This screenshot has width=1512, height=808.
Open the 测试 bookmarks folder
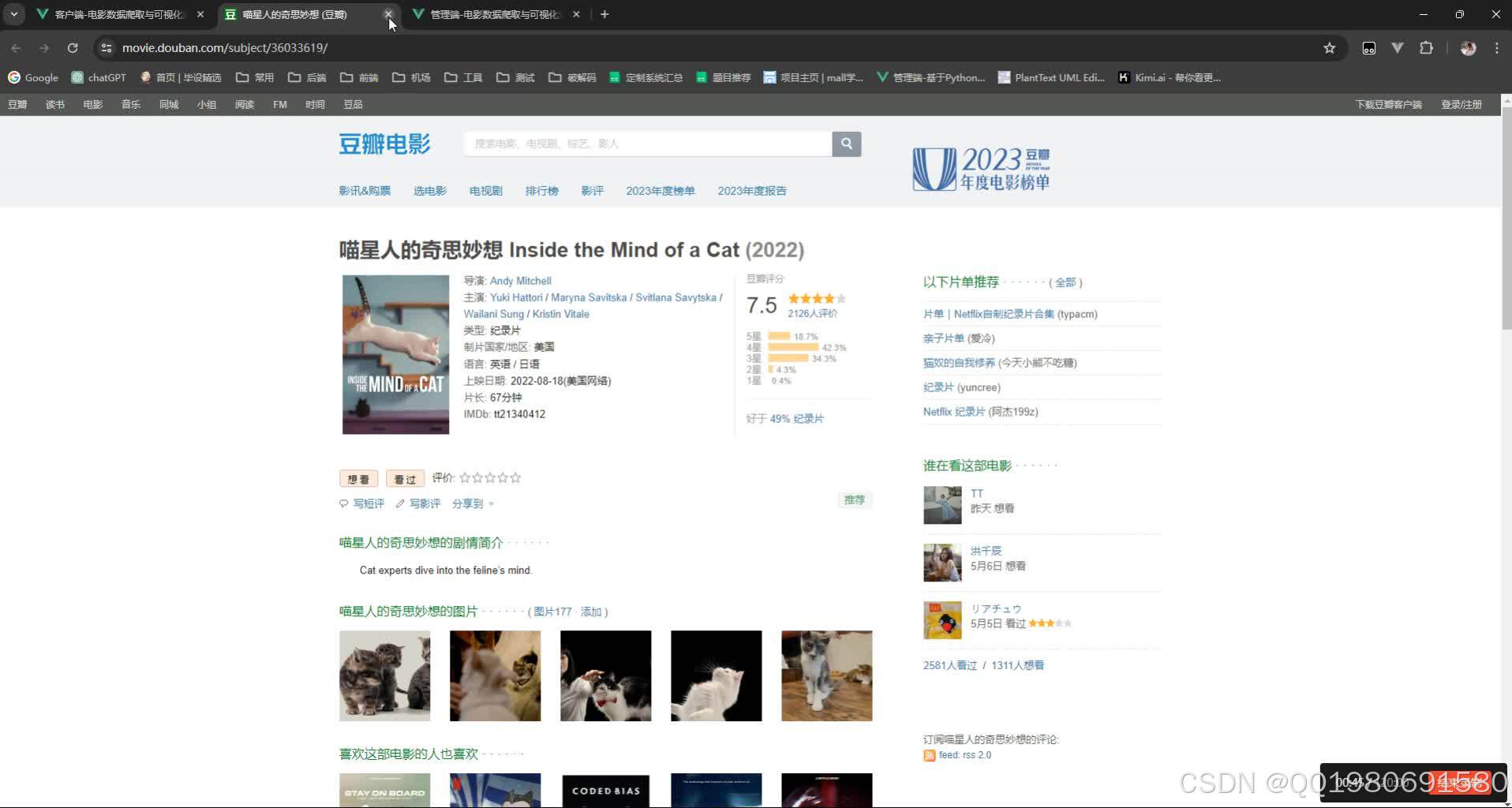515,77
